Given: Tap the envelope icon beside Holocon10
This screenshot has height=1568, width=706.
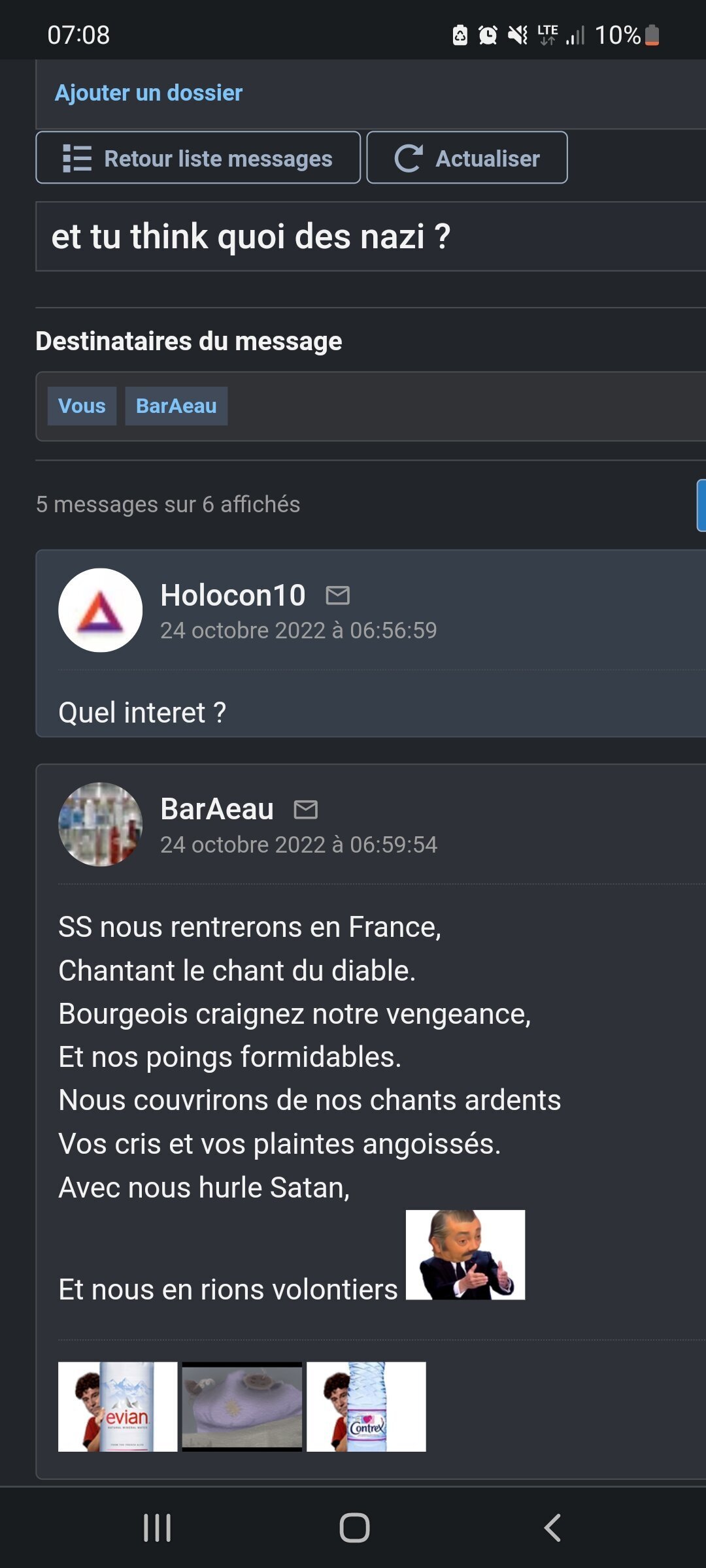Looking at the screenshot, I should click(337, 595).
